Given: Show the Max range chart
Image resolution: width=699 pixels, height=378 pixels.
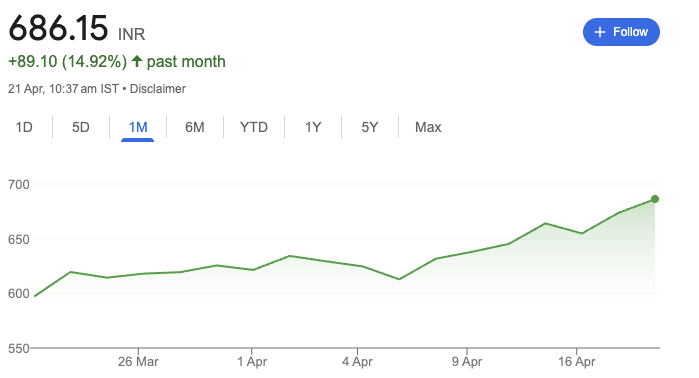Looking at the screenshot, I should pyautogui.click(x=428, y=127).
